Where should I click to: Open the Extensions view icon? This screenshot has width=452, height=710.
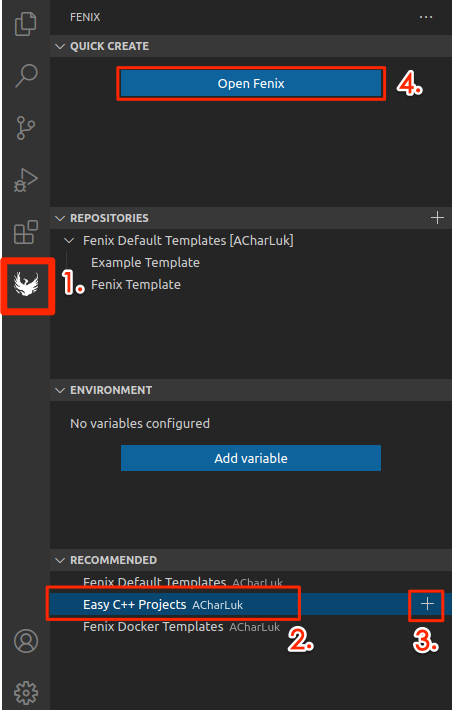click(x=26, y=232)
